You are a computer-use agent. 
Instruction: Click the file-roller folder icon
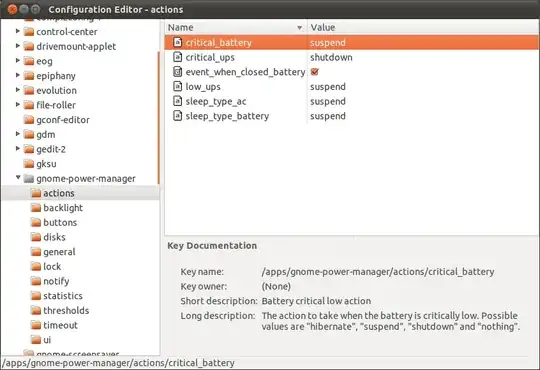29,105
